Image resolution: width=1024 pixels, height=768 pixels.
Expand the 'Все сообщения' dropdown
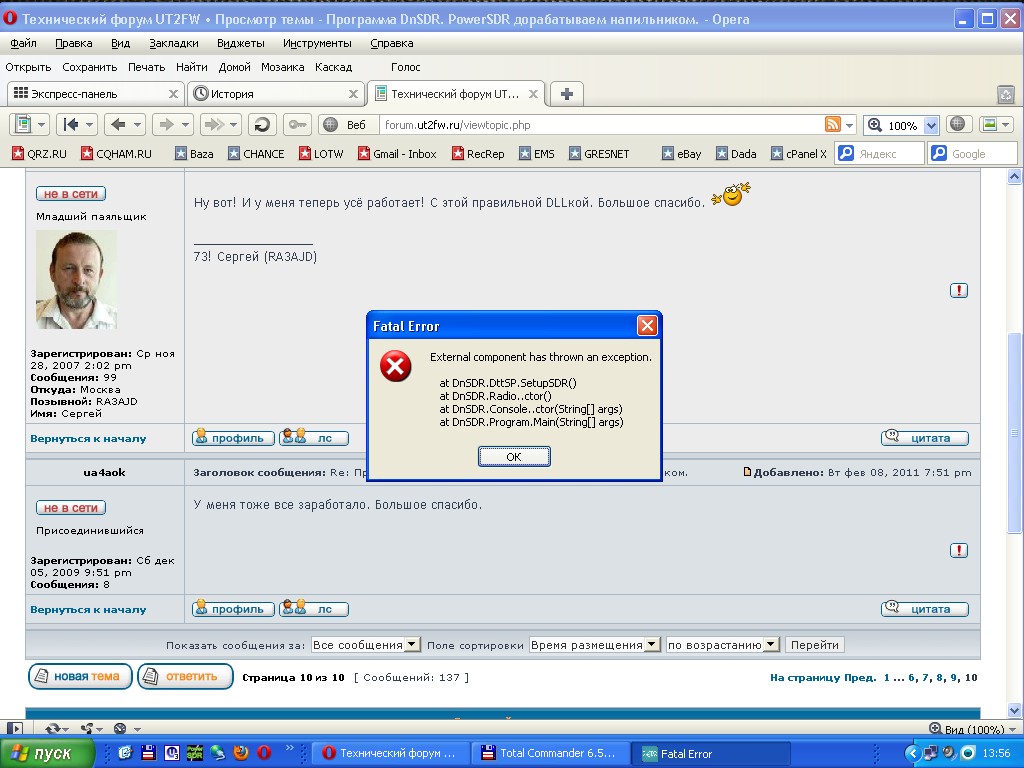coord(412,645)
